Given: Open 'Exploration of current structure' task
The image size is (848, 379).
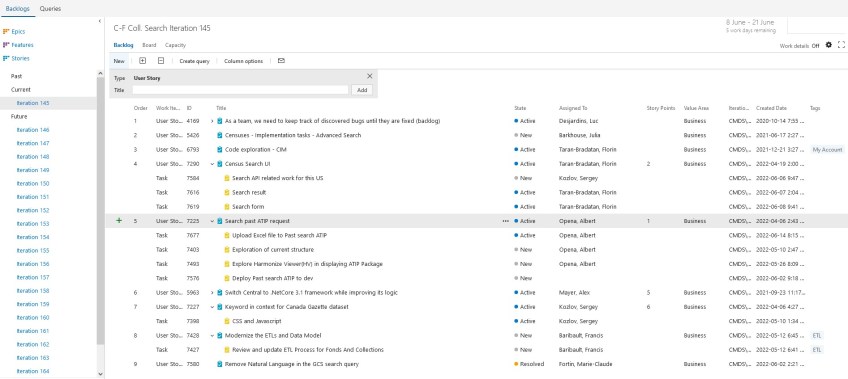Looking at the screenshot, I should point(273,250).
